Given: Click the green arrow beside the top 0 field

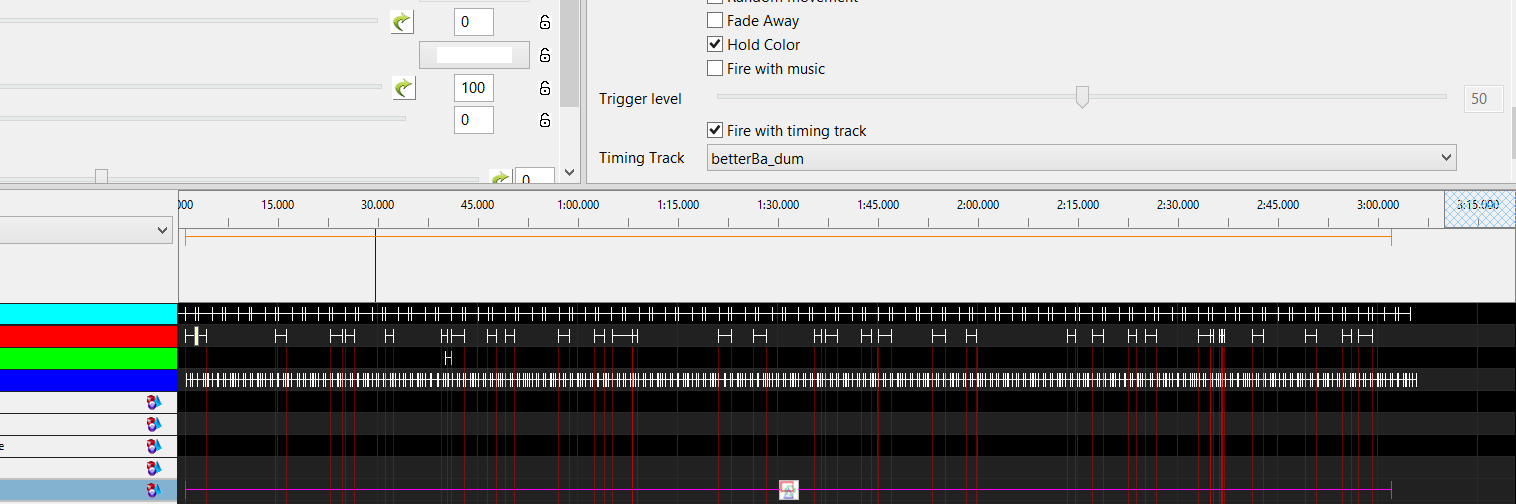Looking at the screenshot, I should (402, 21).
